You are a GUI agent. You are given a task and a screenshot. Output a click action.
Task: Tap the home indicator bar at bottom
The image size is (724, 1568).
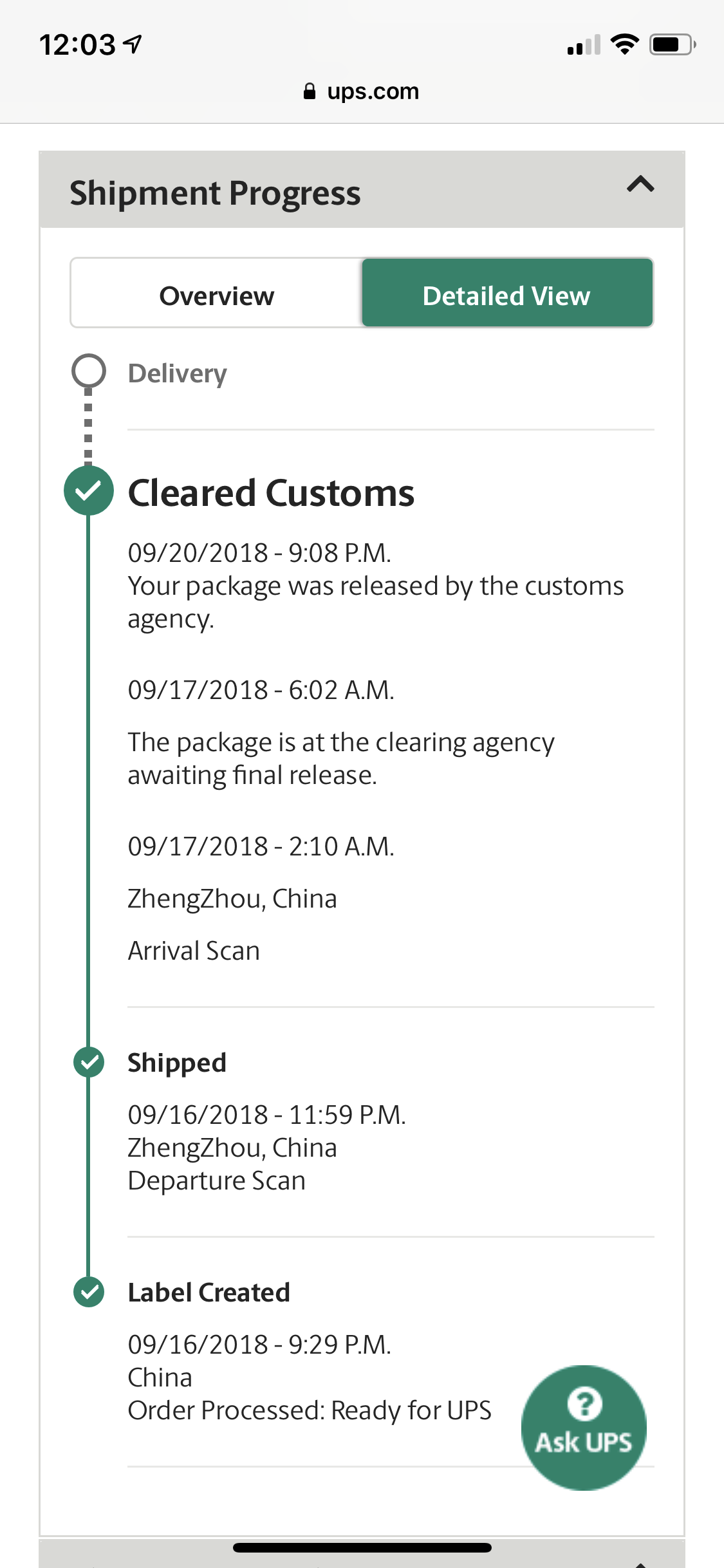[362, 1547]
